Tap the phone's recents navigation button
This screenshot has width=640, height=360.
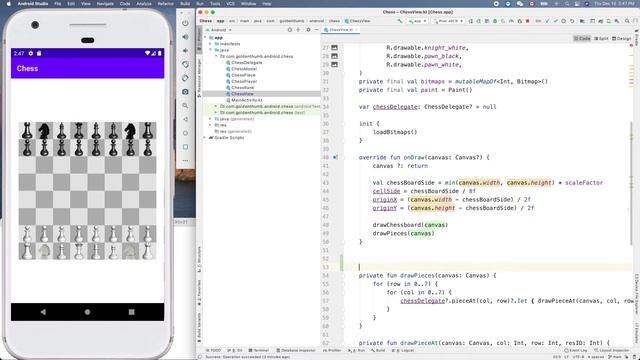(x=131, y=312)
